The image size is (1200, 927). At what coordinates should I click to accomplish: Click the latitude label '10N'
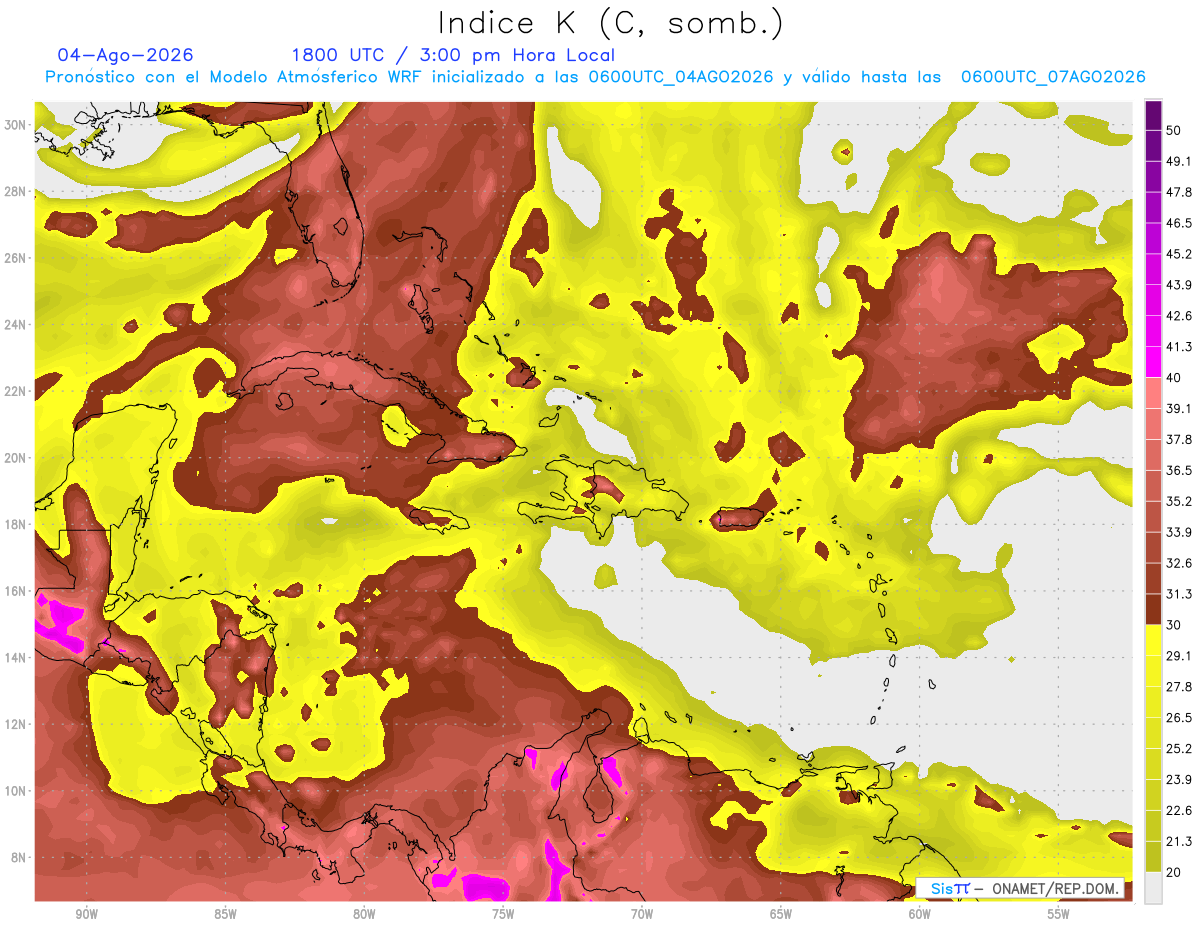tap(15, 791)
